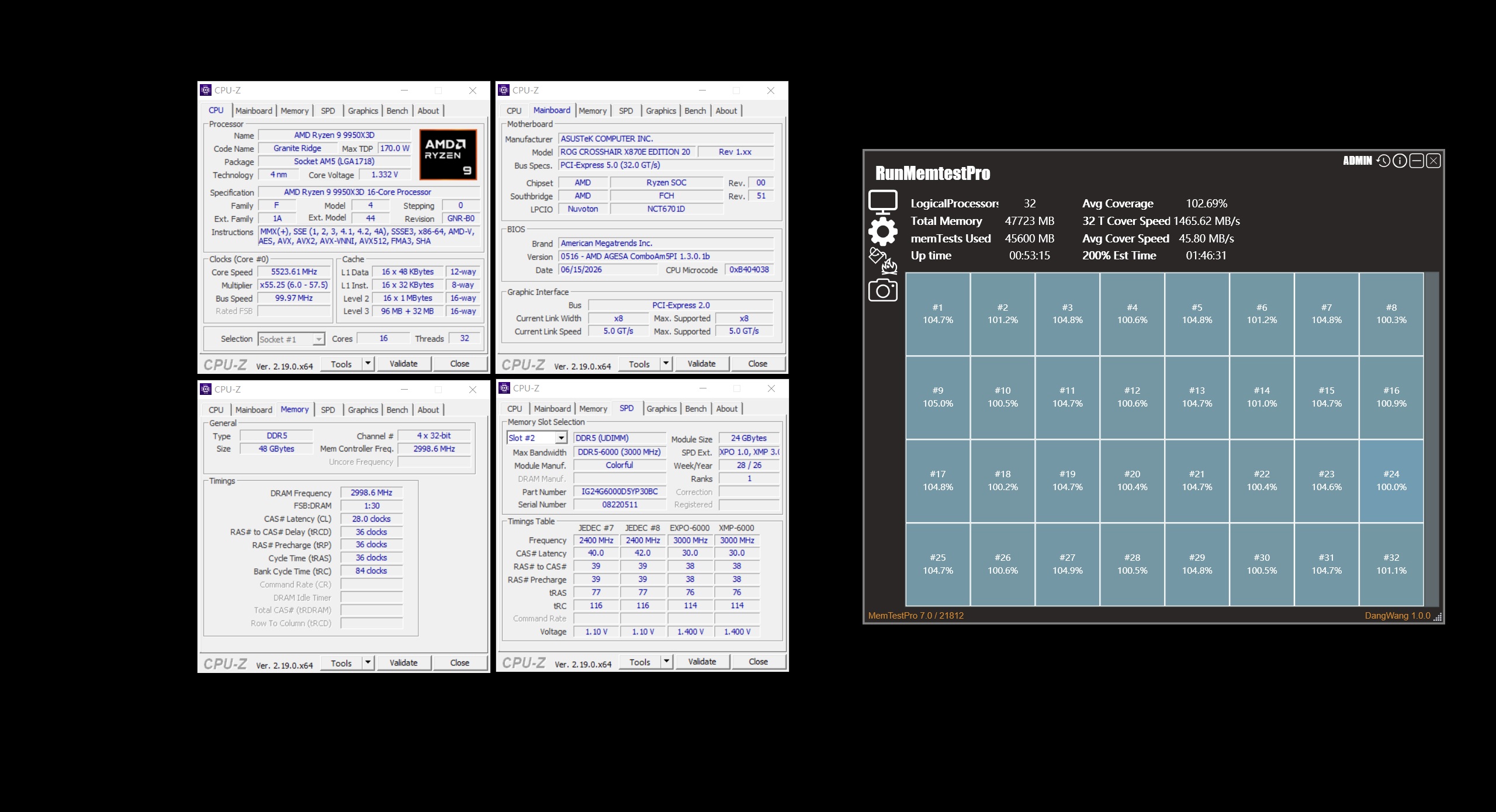The image size is (1496, 812).
Task: Click the burn-in fire icon in RunMemtestPro
Action: [x=882, y=261]
